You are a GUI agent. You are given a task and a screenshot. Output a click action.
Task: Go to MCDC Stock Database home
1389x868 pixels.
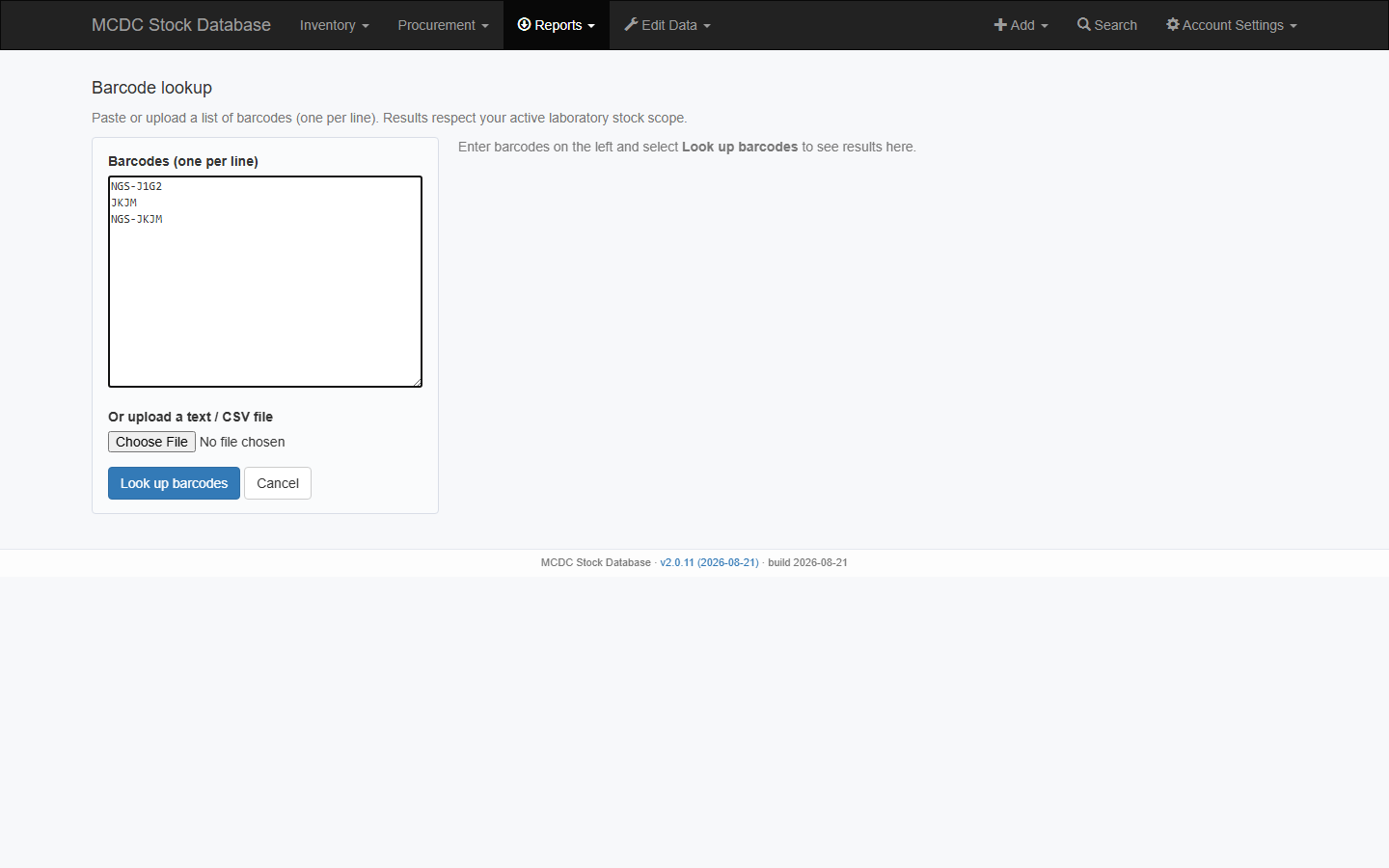(181, 25)
